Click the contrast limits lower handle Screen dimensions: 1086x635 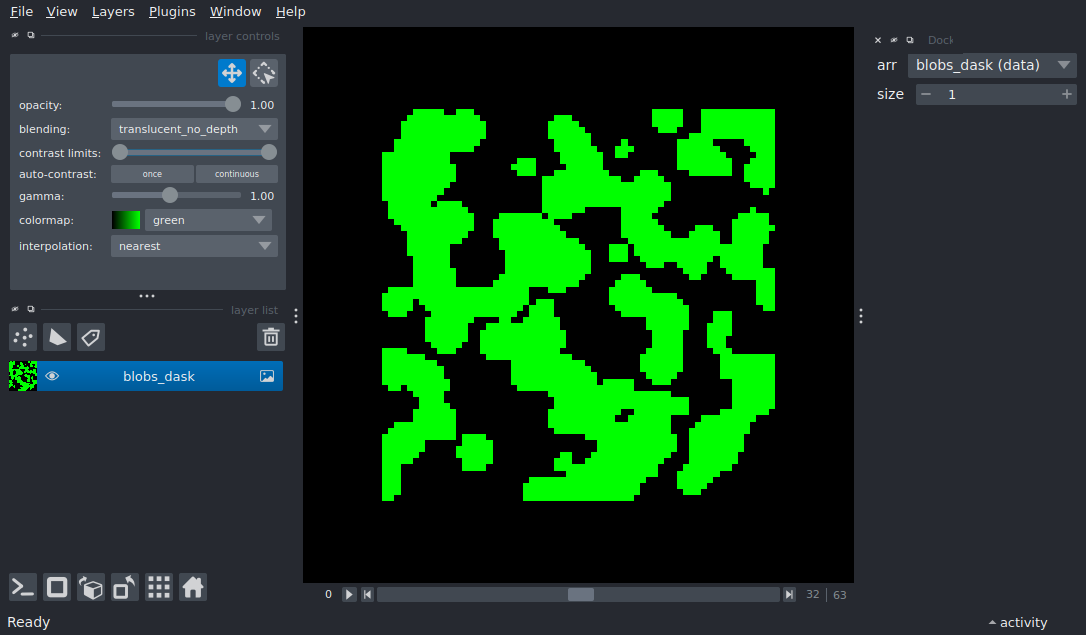click(x=120, y=152)
